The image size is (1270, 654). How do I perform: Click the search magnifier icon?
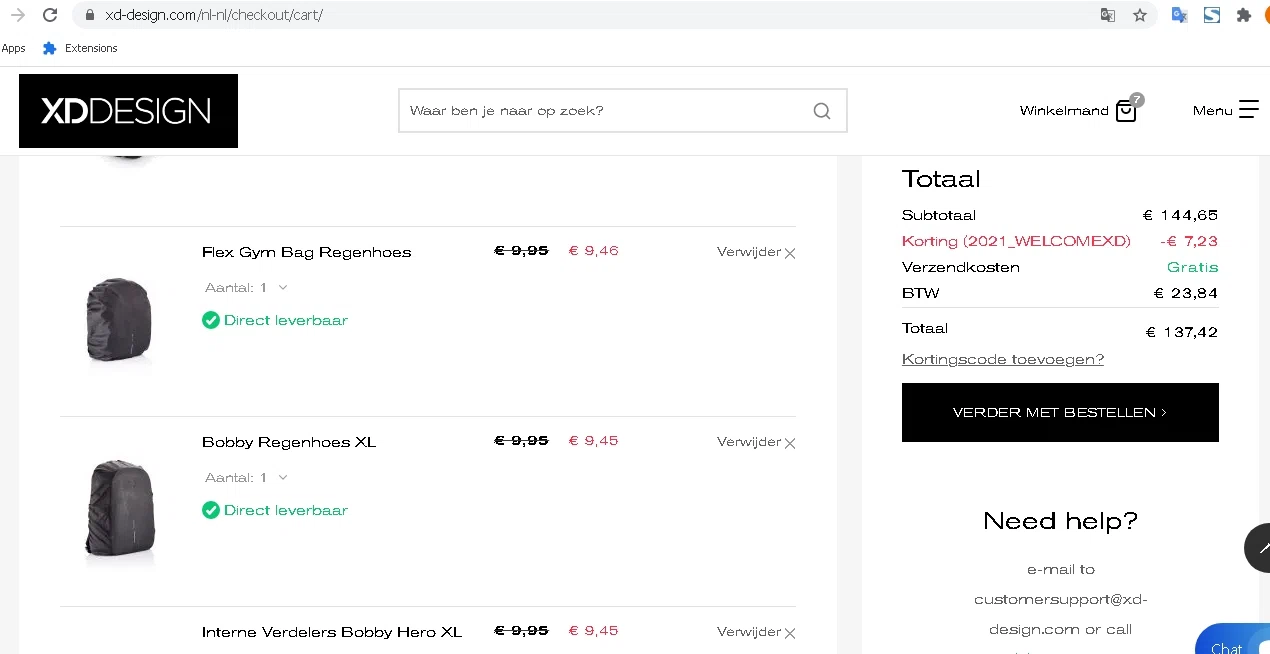(x=822, y=111)
